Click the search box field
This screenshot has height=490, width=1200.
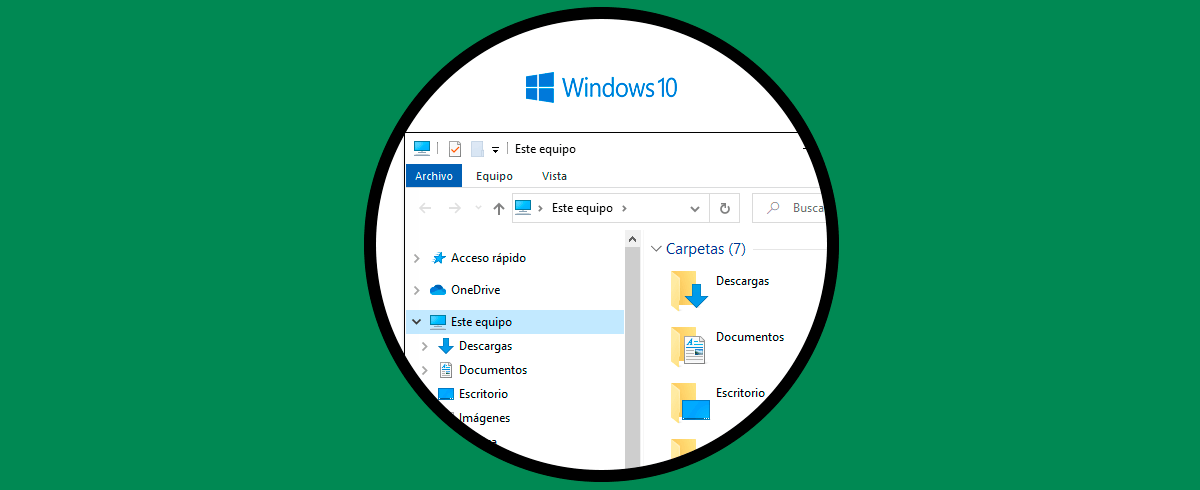790,208
